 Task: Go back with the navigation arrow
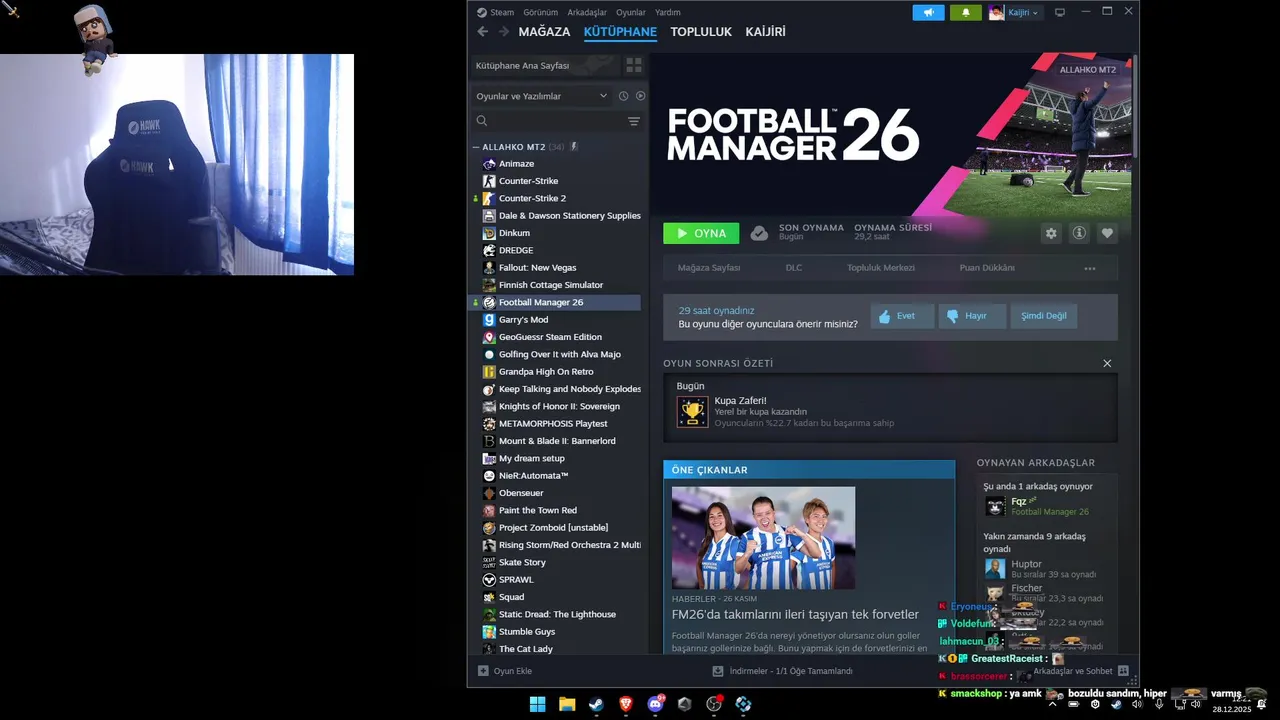coord(483,32)
